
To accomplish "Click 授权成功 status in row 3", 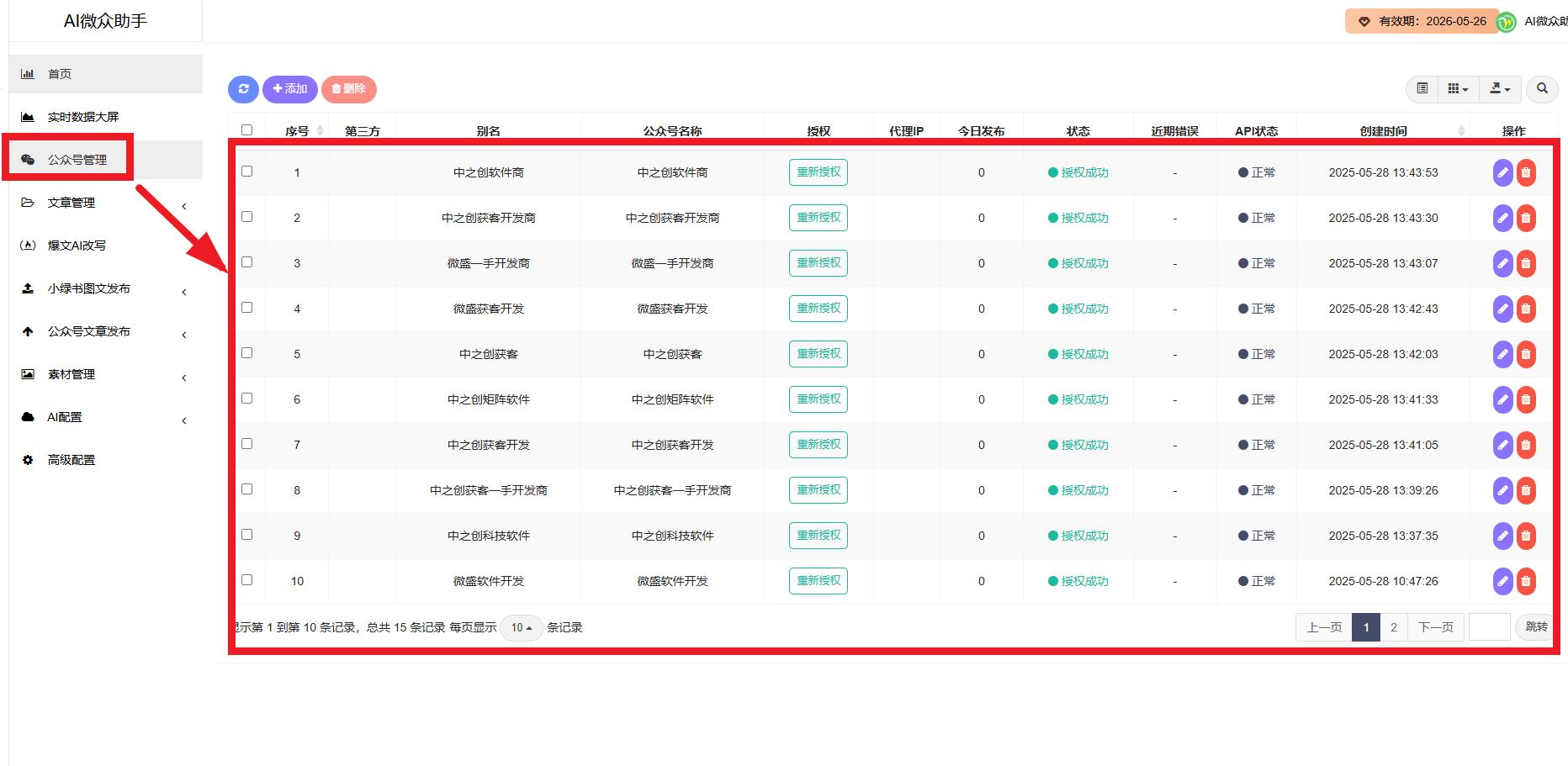I will click(x=1078, y=263).
